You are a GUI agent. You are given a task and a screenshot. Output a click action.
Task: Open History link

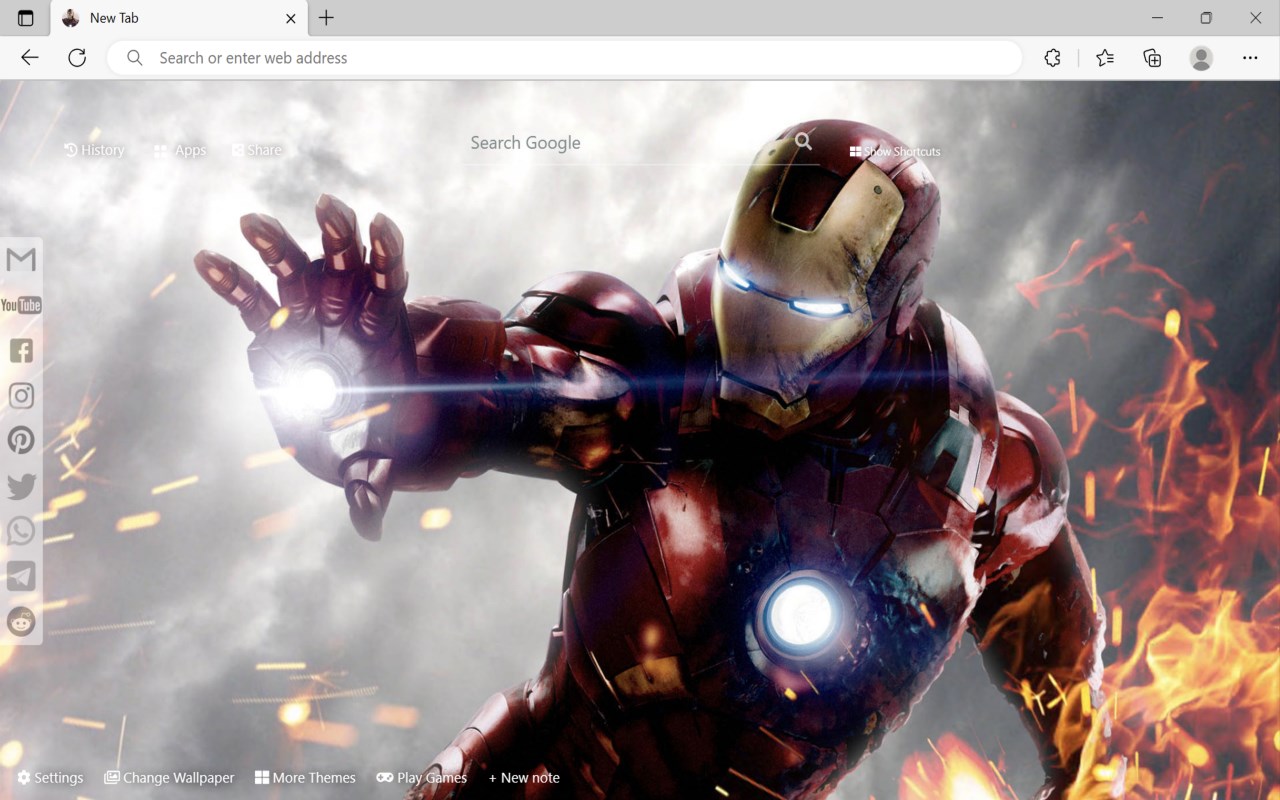pos(94,150)
